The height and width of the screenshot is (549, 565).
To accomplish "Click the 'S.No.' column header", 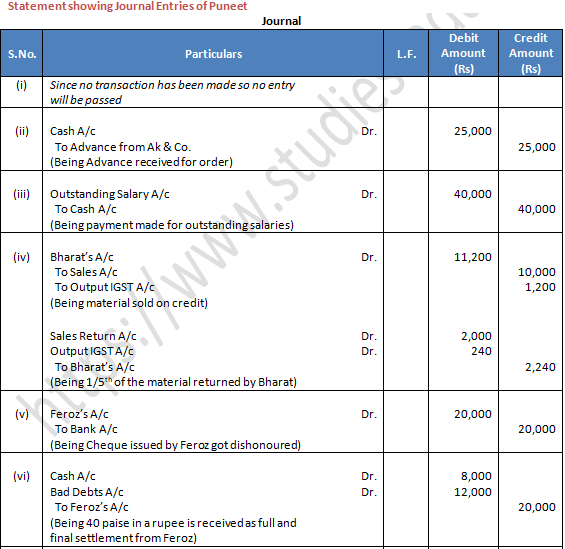I will [x=22, y=54].
